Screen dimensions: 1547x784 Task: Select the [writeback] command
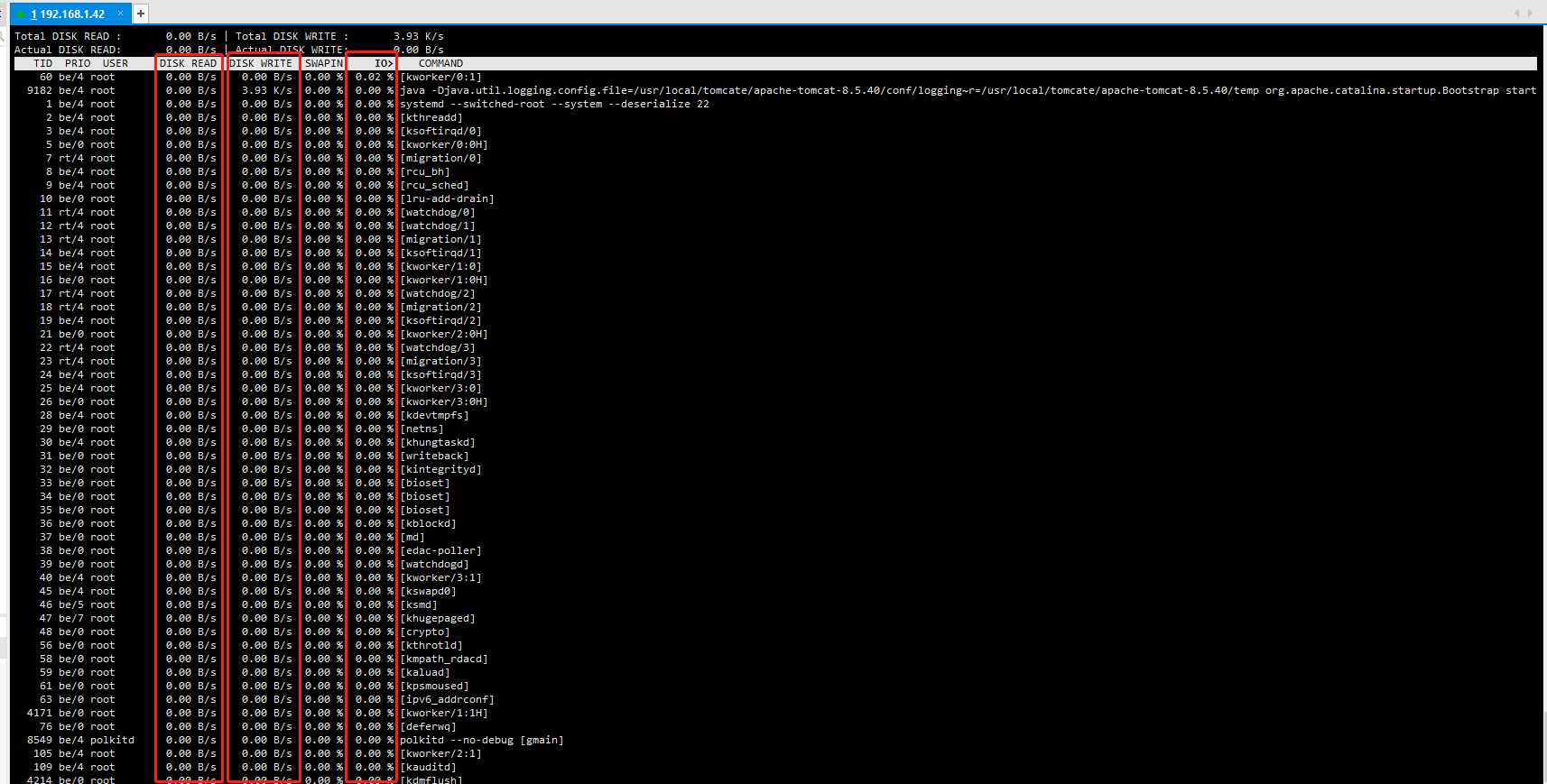(x=434, y=456)
